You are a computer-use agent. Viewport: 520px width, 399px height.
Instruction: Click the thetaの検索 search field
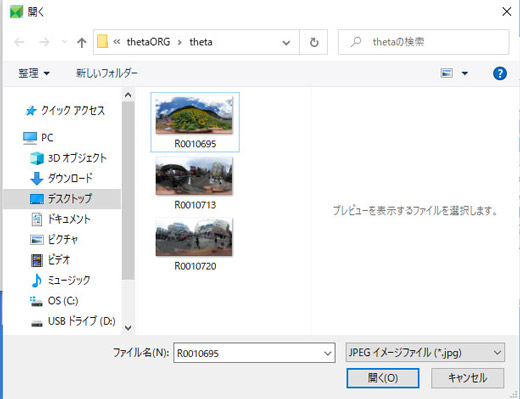click(423, 42)
